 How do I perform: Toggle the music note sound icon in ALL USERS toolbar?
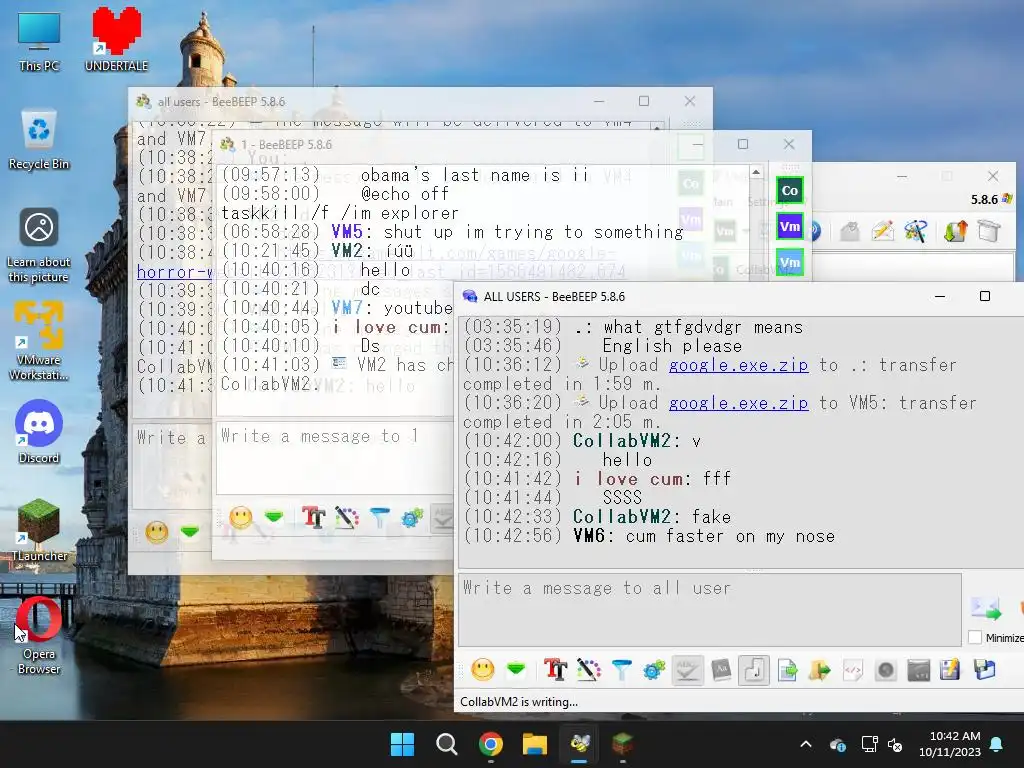coord(754,670)
